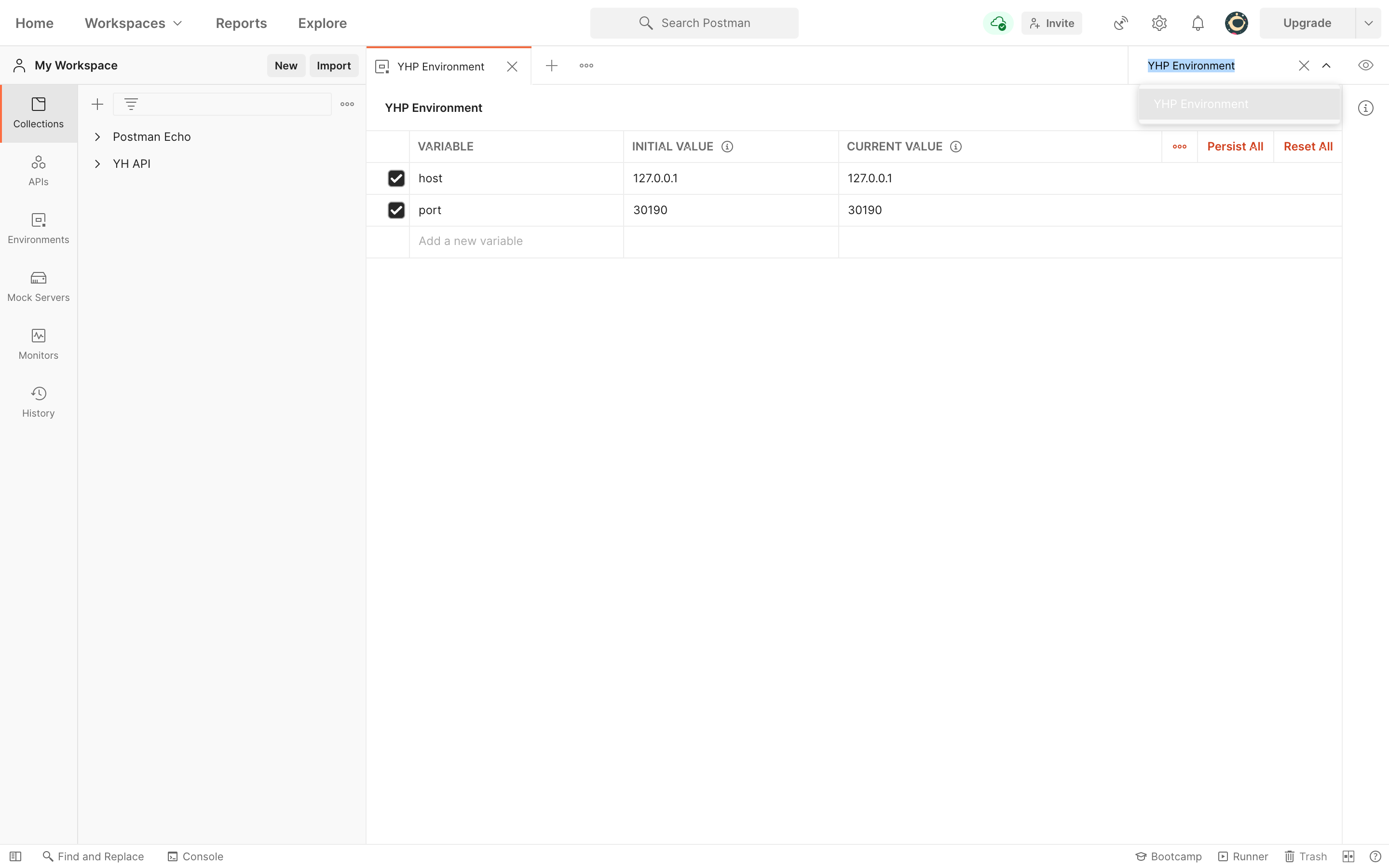
Task: Toggle checkbox for host variable
Action: [x=396, y=178]
